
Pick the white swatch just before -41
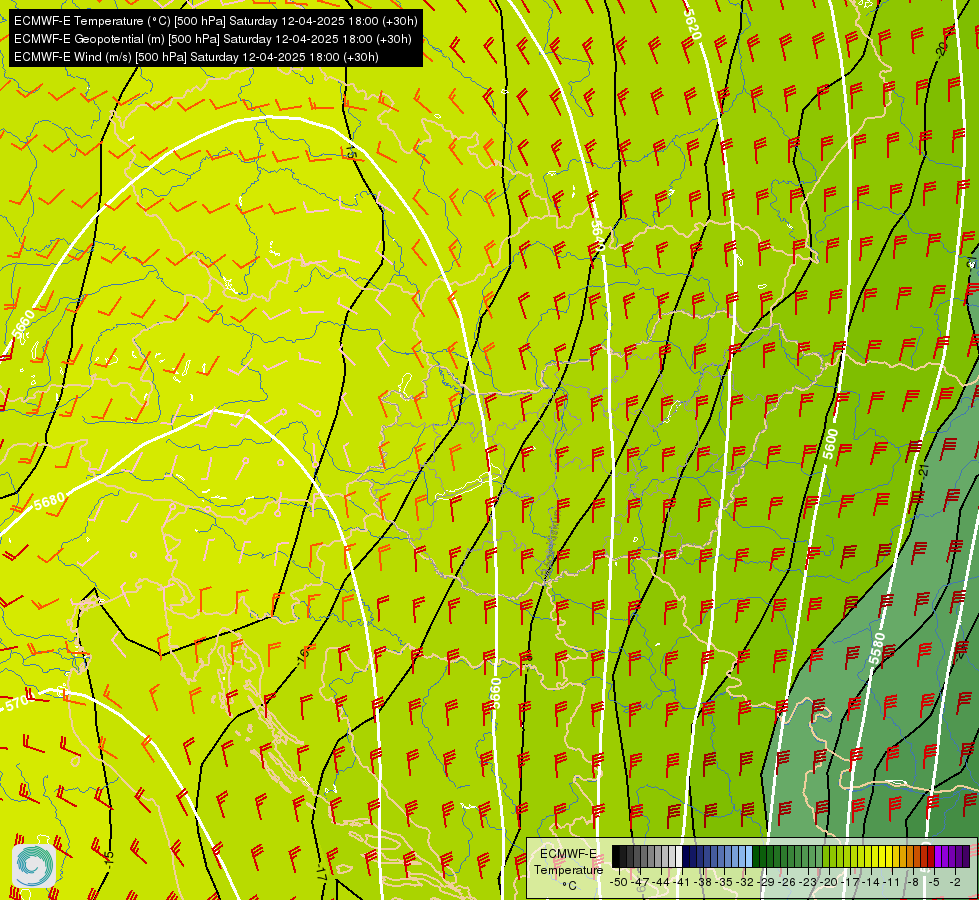(x=679, y=856)
